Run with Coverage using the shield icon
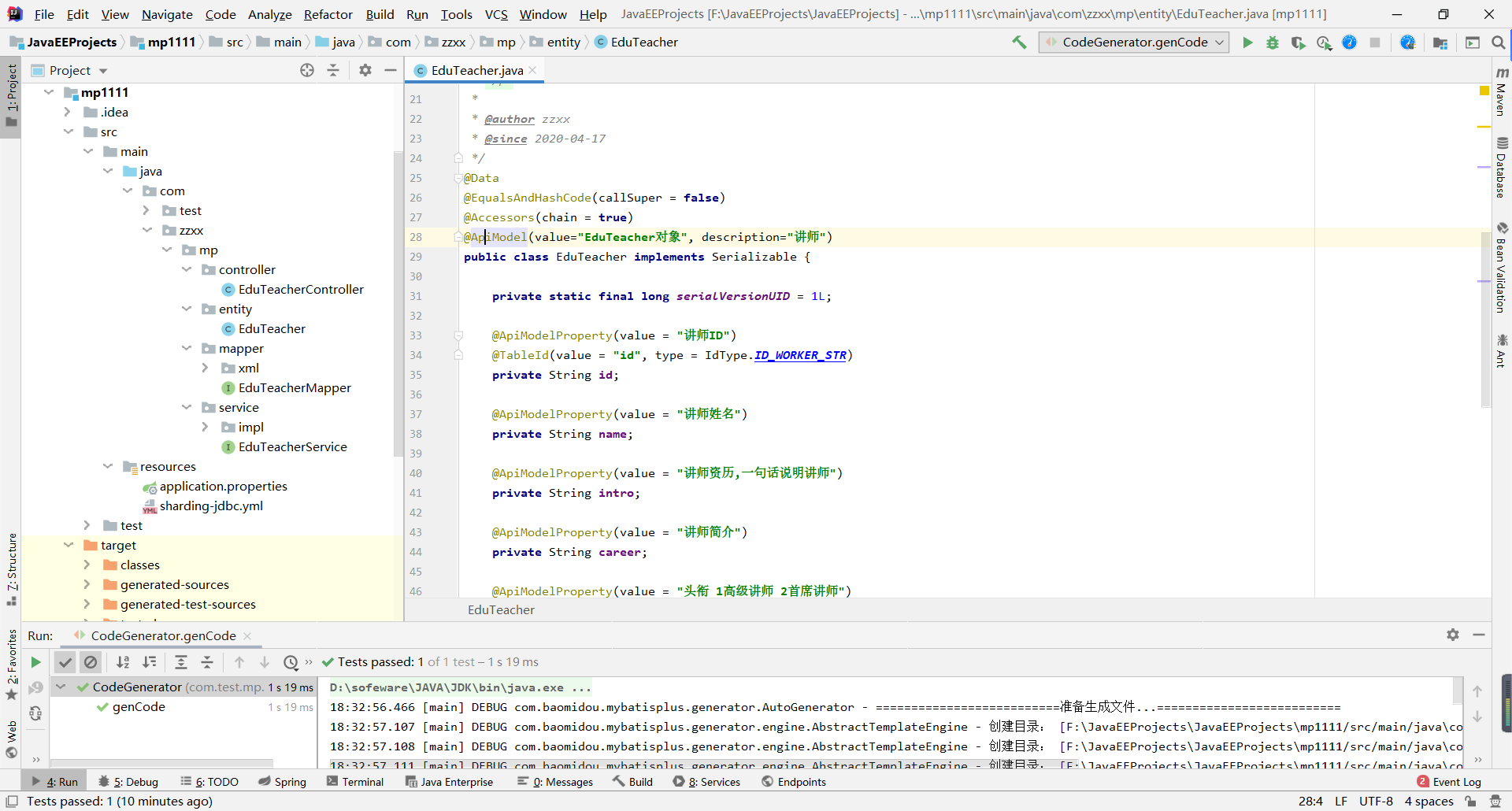Image resolution: width=1512 pixels, height=811 pixels. click(1298, 43)
